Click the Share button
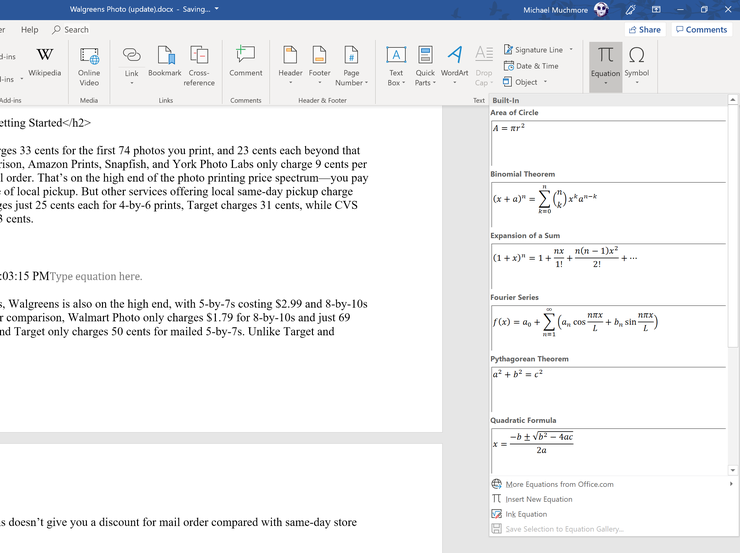Screen dimensions: 740x553 coord(644,30)
